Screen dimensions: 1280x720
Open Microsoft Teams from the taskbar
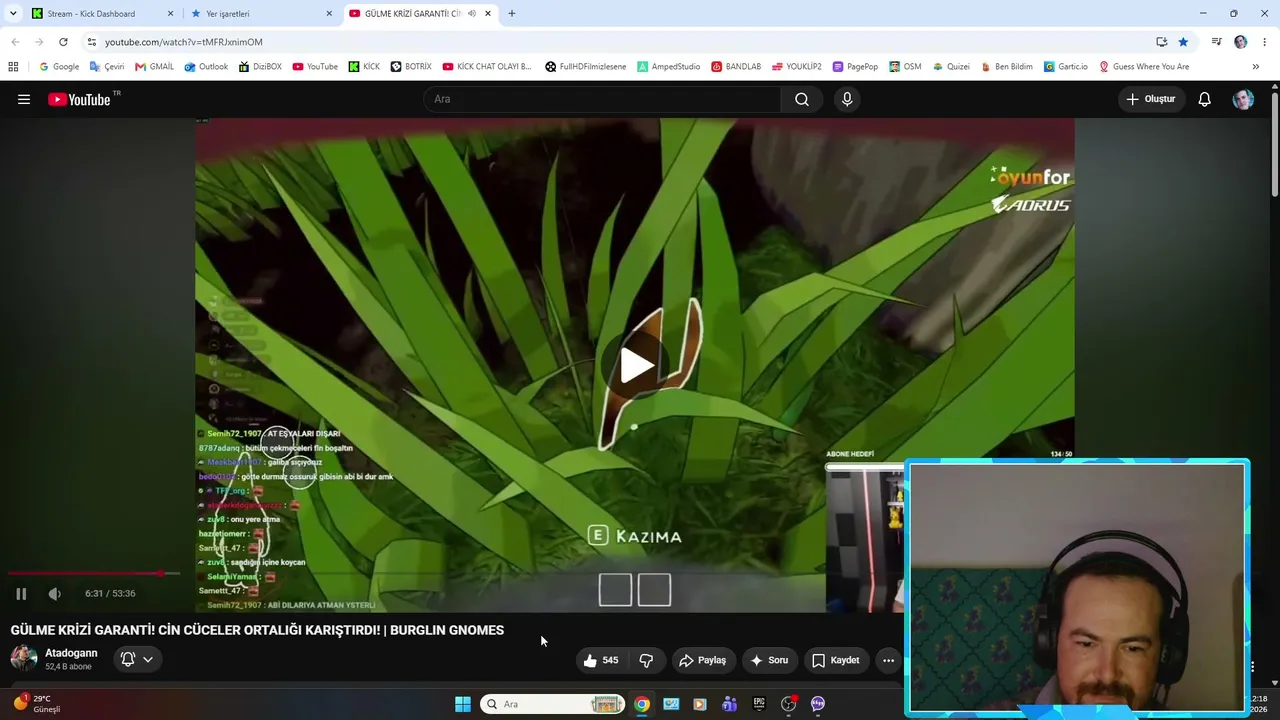(729, 704)
